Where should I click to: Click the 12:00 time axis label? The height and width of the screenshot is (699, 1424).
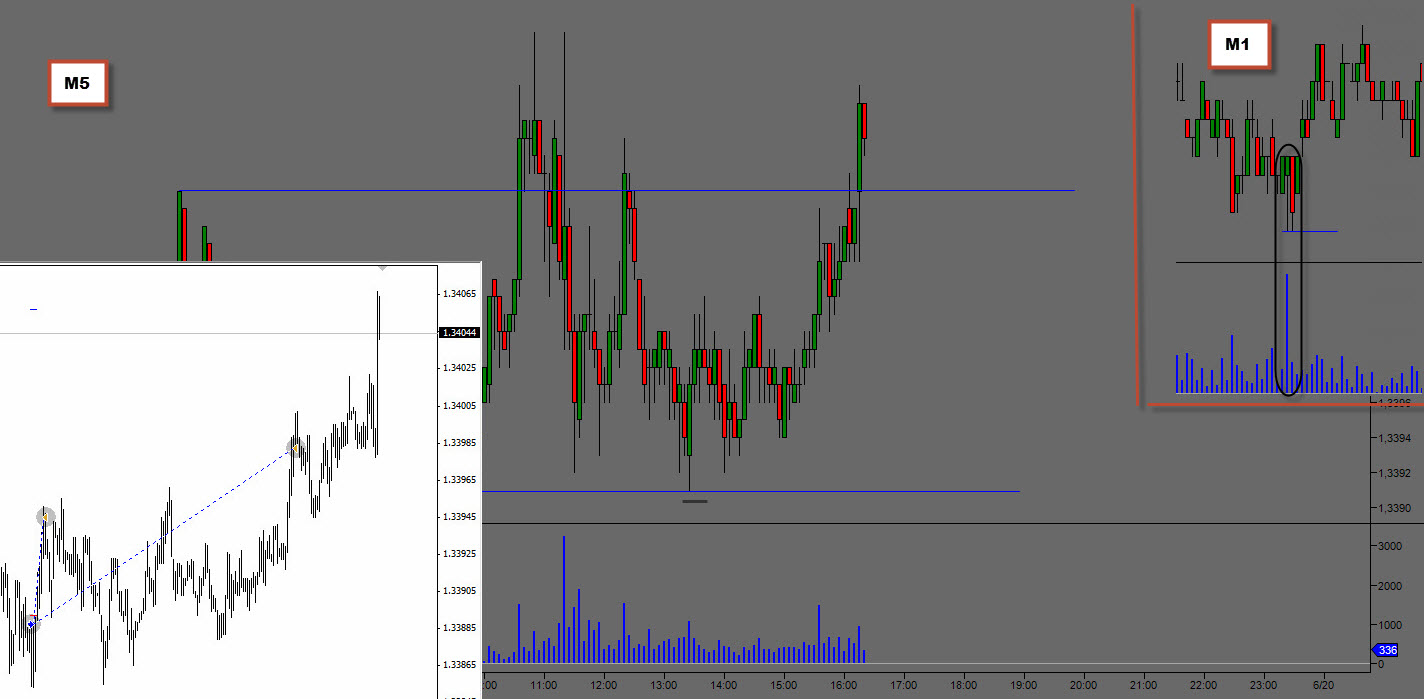pos(604,686)
